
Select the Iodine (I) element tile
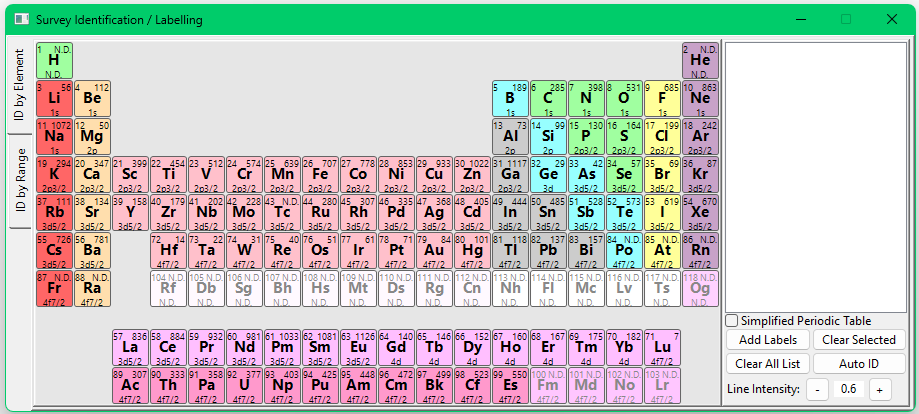click(x=662, y=213)
